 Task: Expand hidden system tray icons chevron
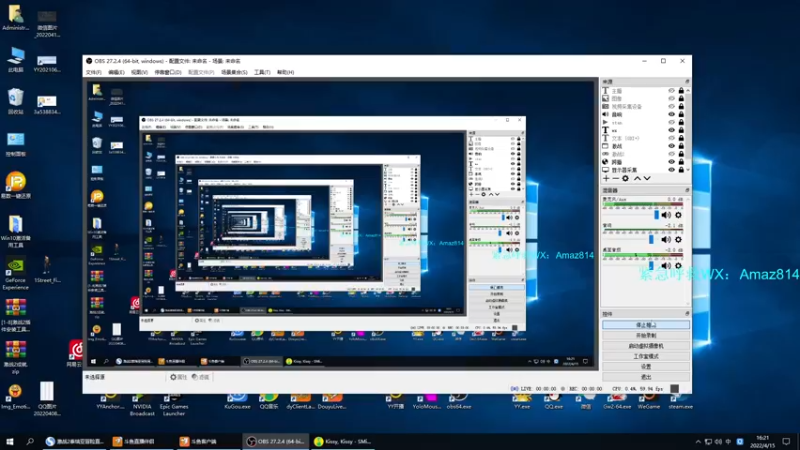pyautogui.click(x=698, y=441)
